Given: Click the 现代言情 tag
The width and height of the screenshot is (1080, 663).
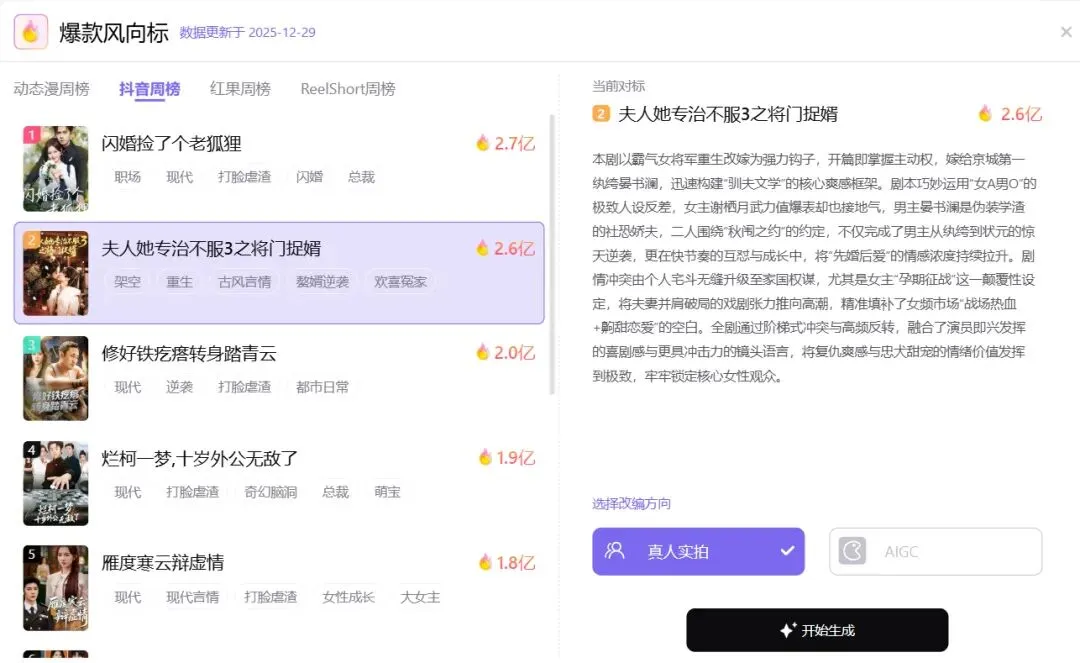Looking at the screenshot, I should click(x=192, y=597).
